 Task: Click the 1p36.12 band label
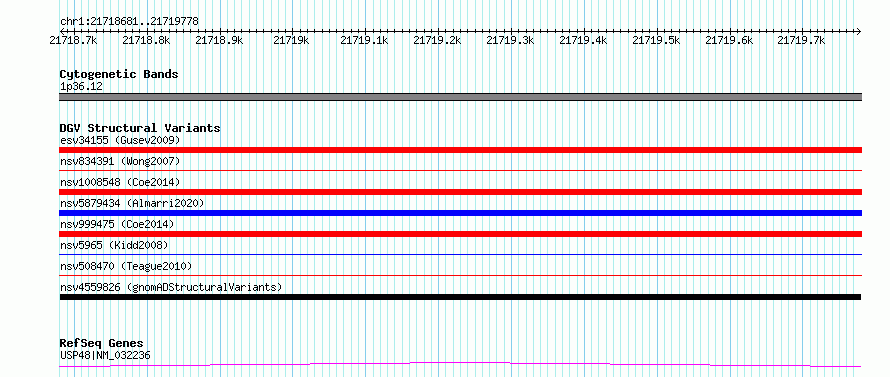pos(81,87)
